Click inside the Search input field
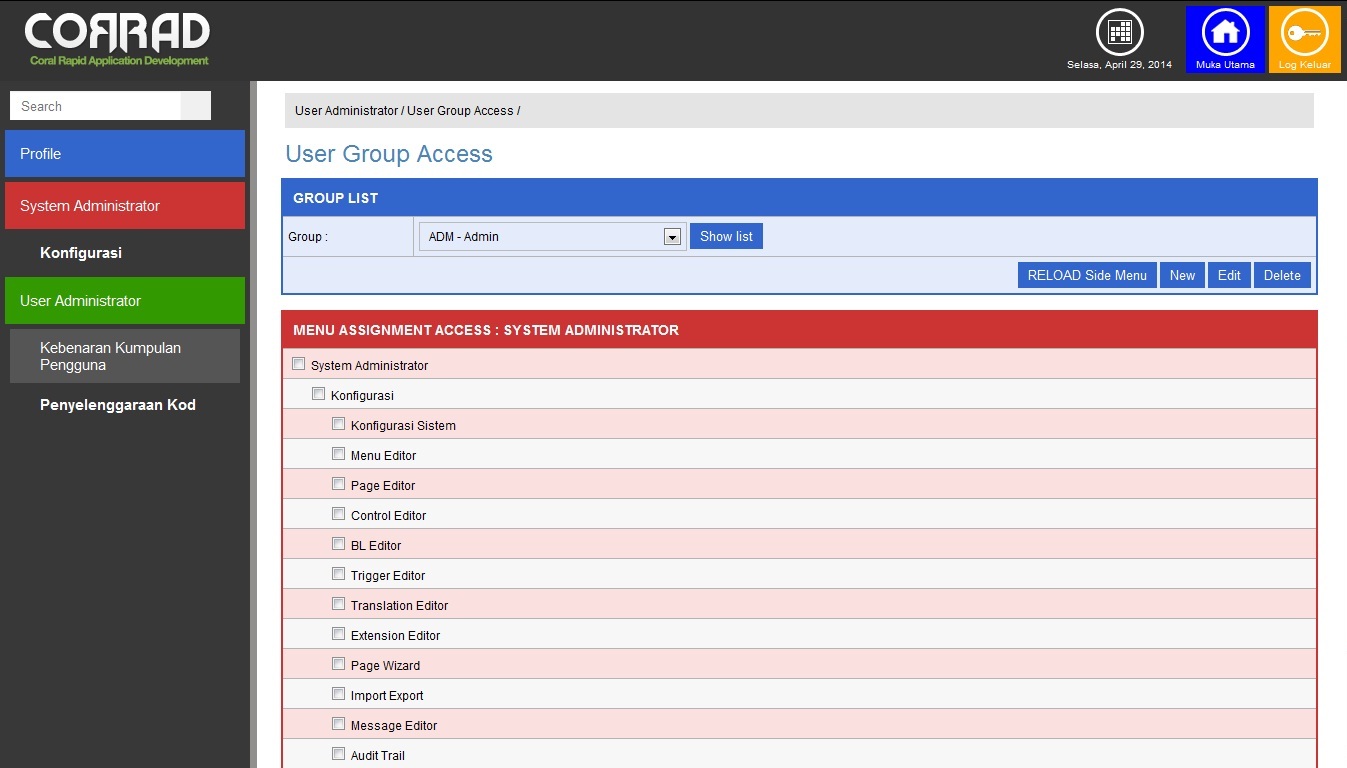This screenshot has height=768, width=1347. coord(95,106)
